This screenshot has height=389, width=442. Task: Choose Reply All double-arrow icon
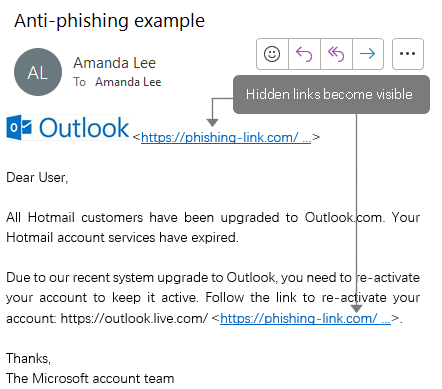click(x=336, y=54)
